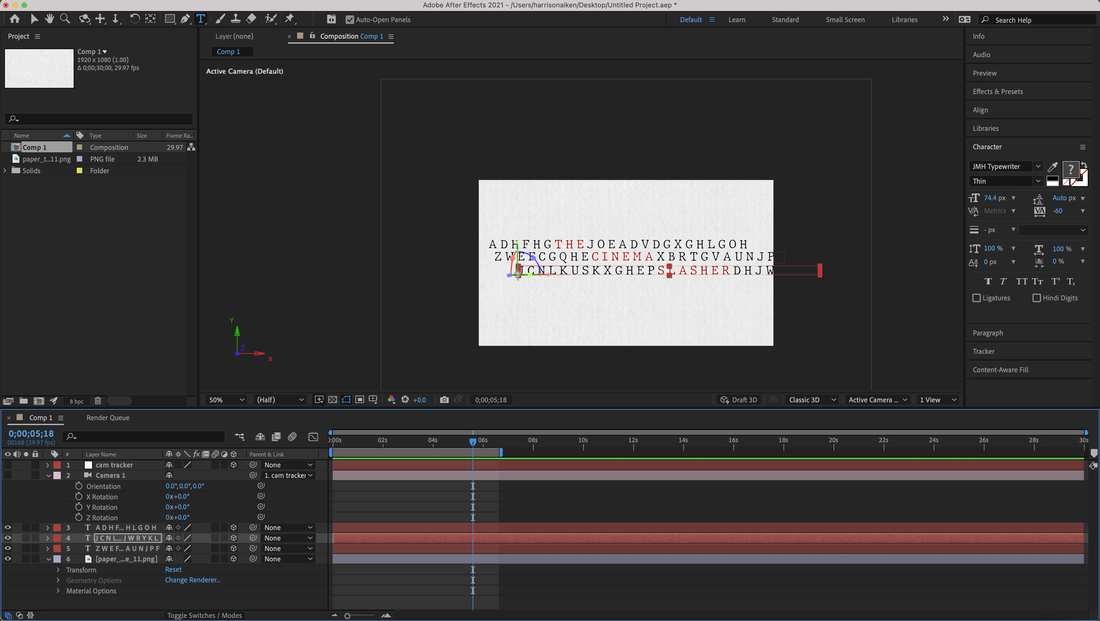This screenshot has height=621, width=1100.
Task: Click the All Caps TT icon
Action: 1021,281
